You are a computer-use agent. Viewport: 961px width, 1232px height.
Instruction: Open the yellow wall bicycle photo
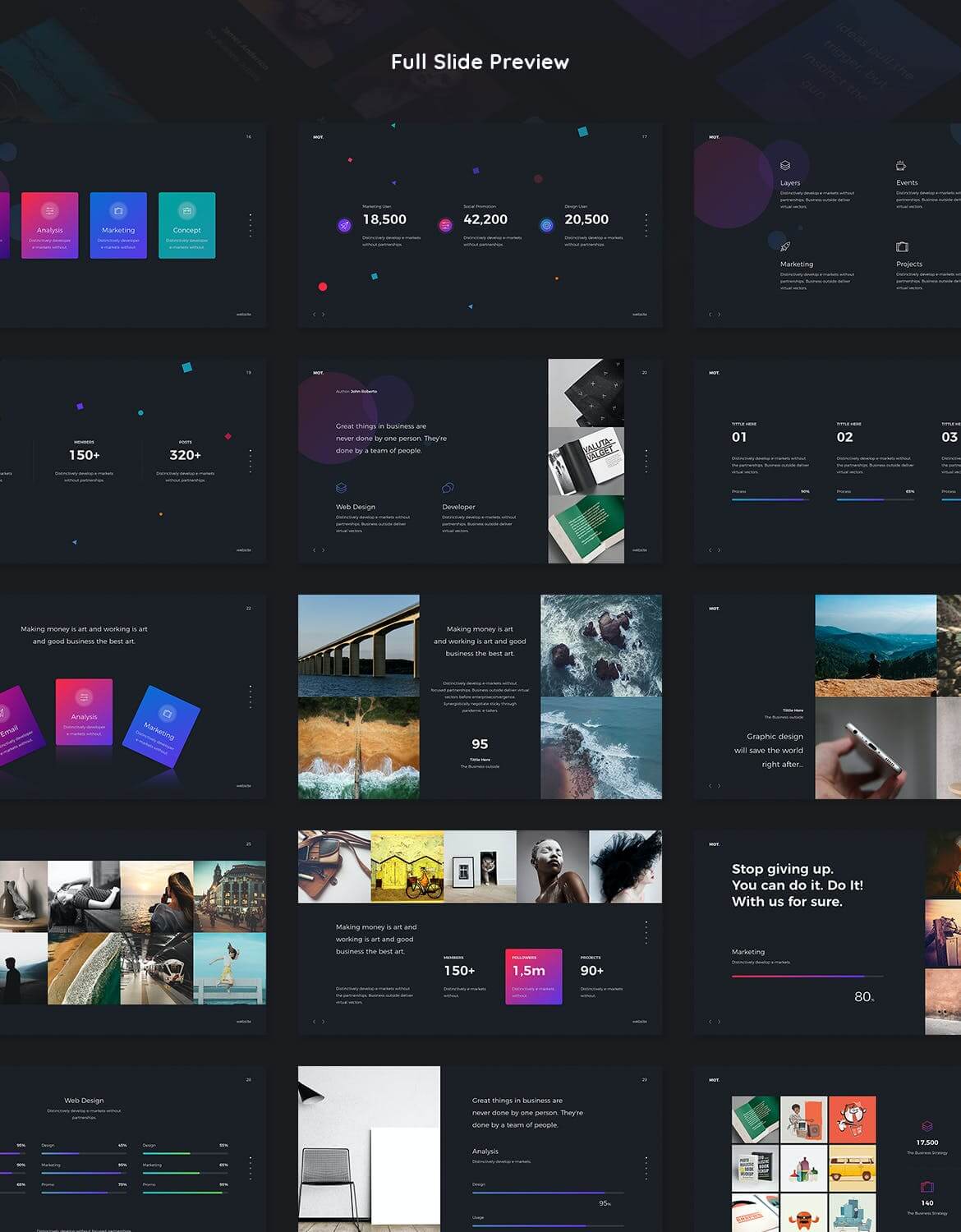(x=407, y=867)
